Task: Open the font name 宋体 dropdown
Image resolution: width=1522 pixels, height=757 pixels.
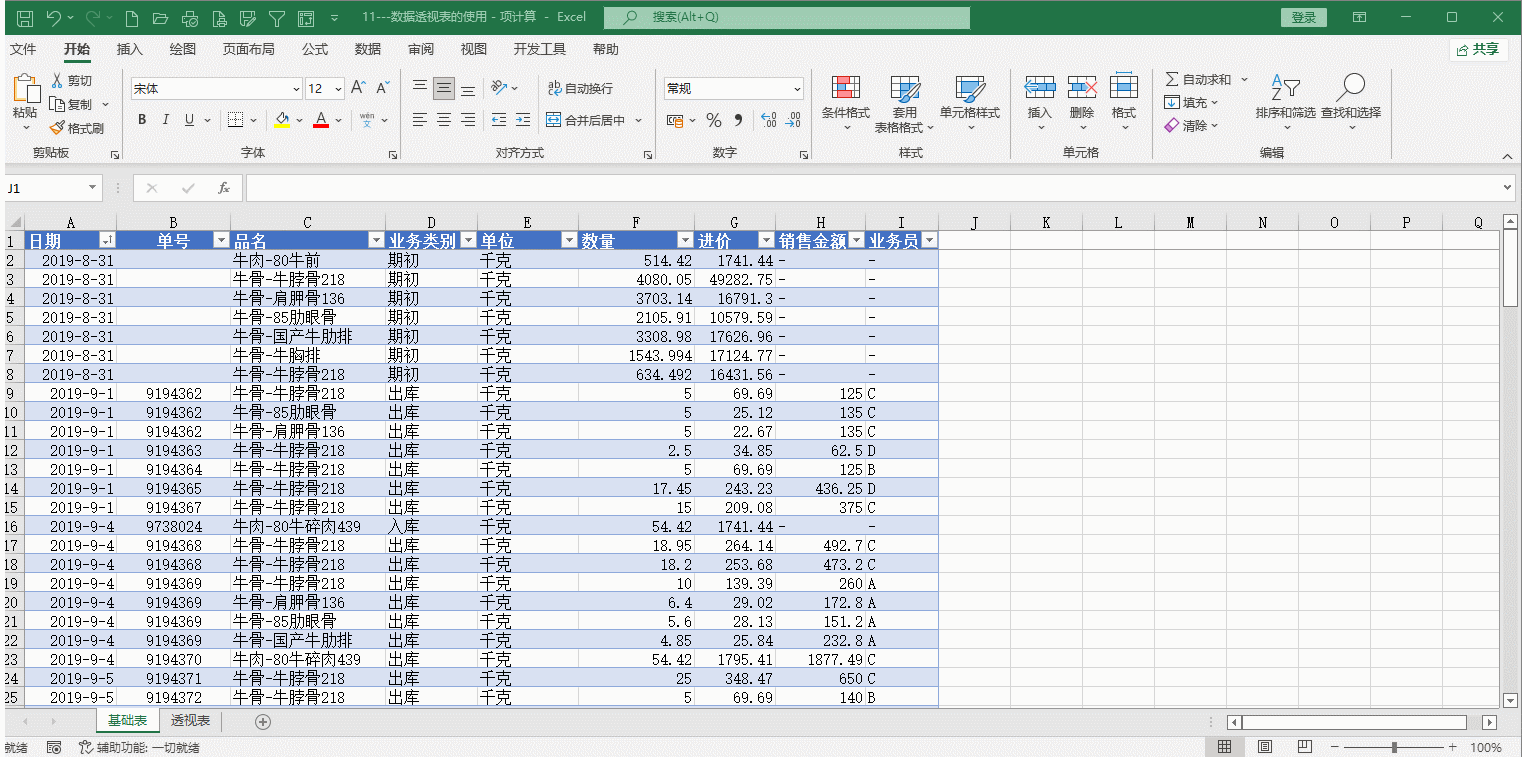Action: [x=296, y=89]
